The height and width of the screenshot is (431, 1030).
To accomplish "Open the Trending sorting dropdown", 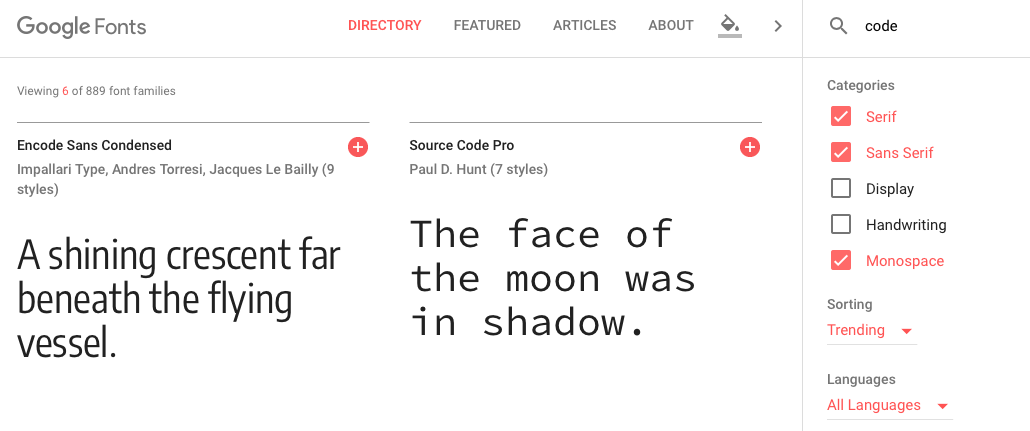I will point(871,330).
